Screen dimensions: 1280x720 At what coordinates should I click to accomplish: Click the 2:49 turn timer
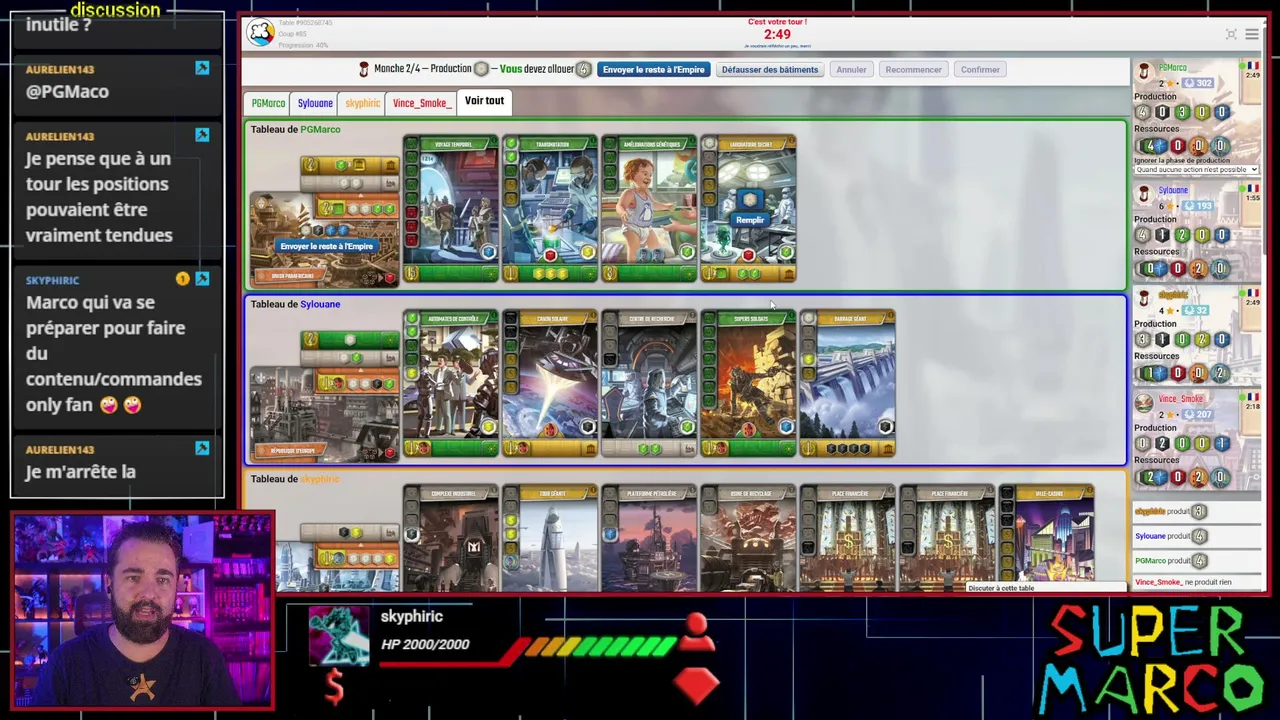click(777, 34)
